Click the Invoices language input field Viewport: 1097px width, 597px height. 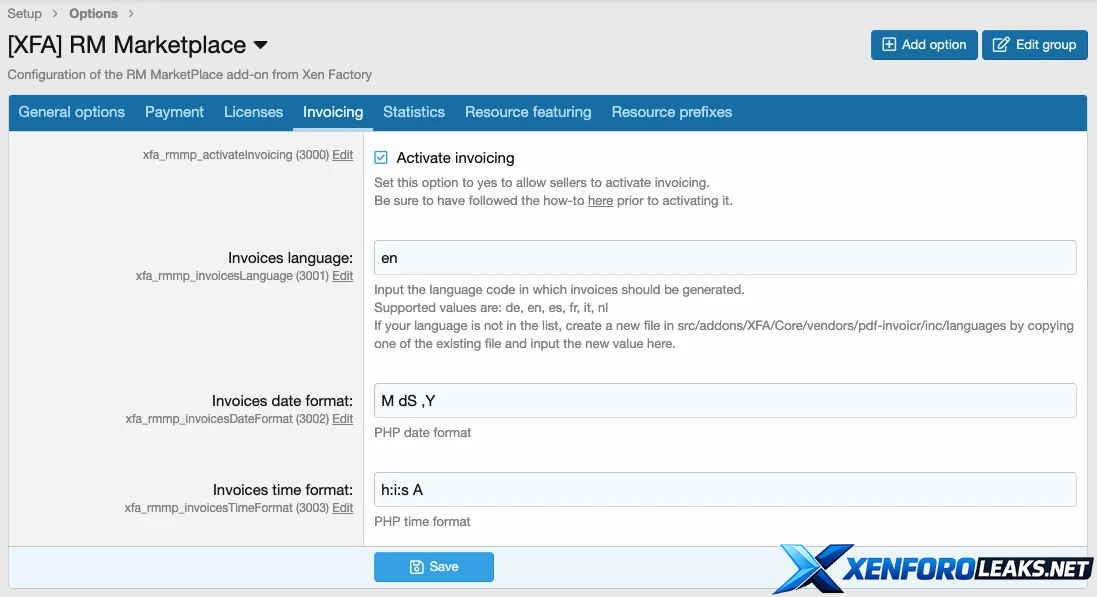[725, 258]
